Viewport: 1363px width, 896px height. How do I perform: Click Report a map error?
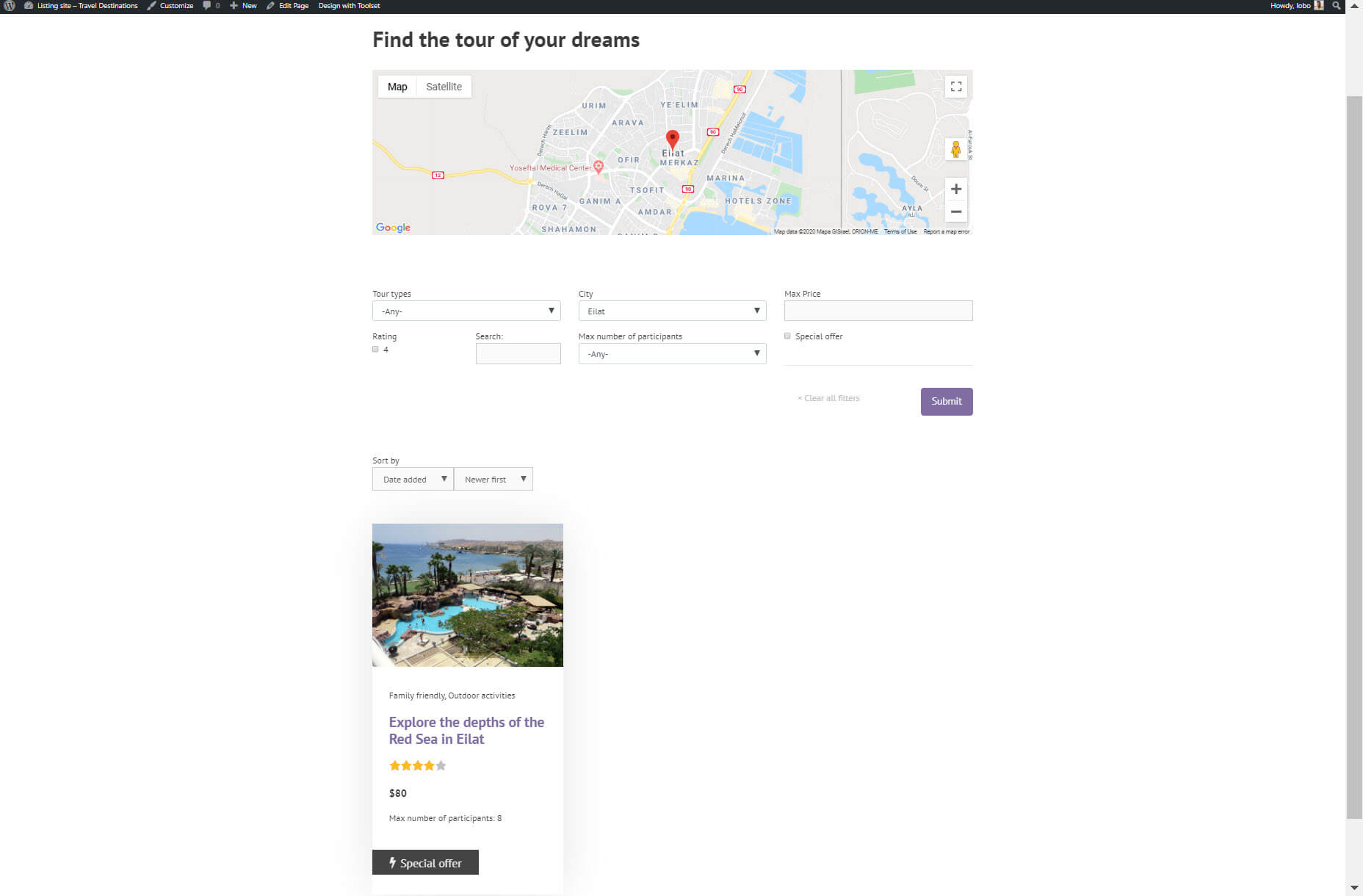tap(947, 231)
